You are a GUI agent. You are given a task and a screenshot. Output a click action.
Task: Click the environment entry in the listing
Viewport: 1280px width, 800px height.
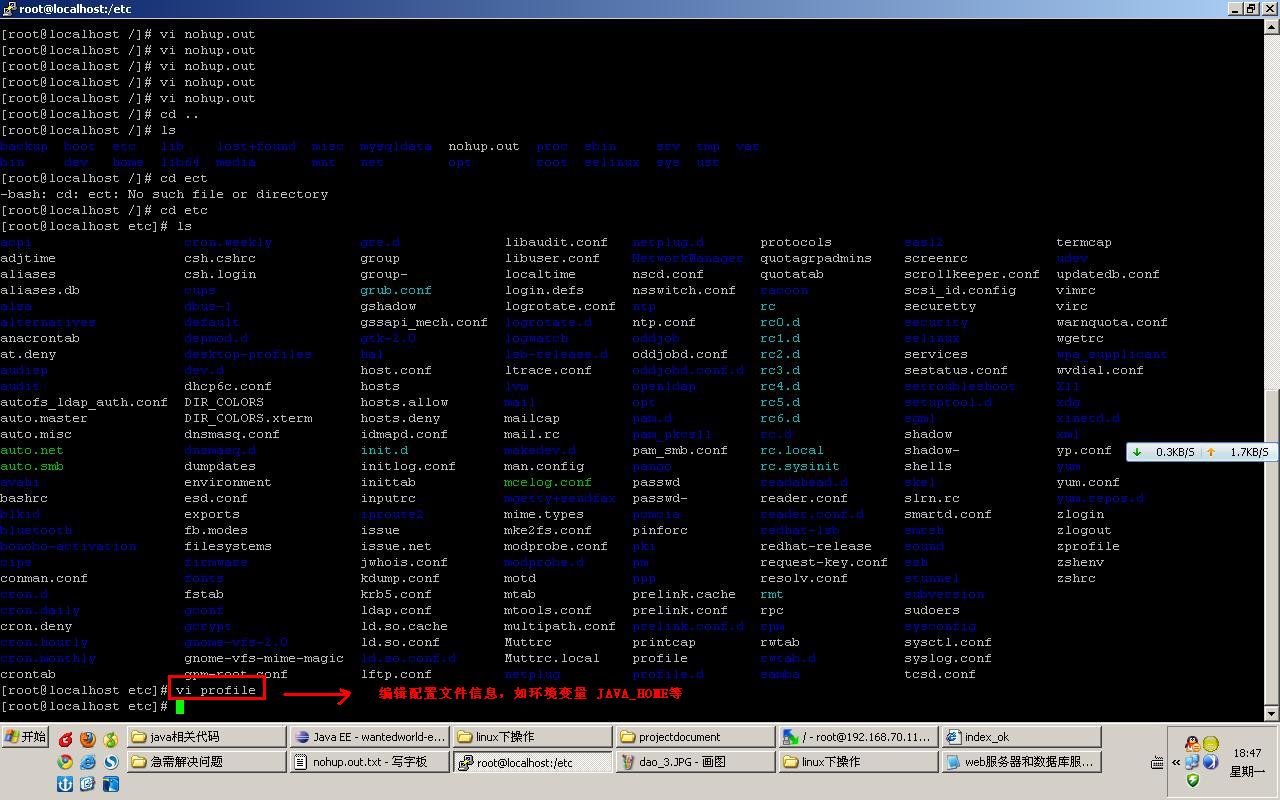click(228, 482)
